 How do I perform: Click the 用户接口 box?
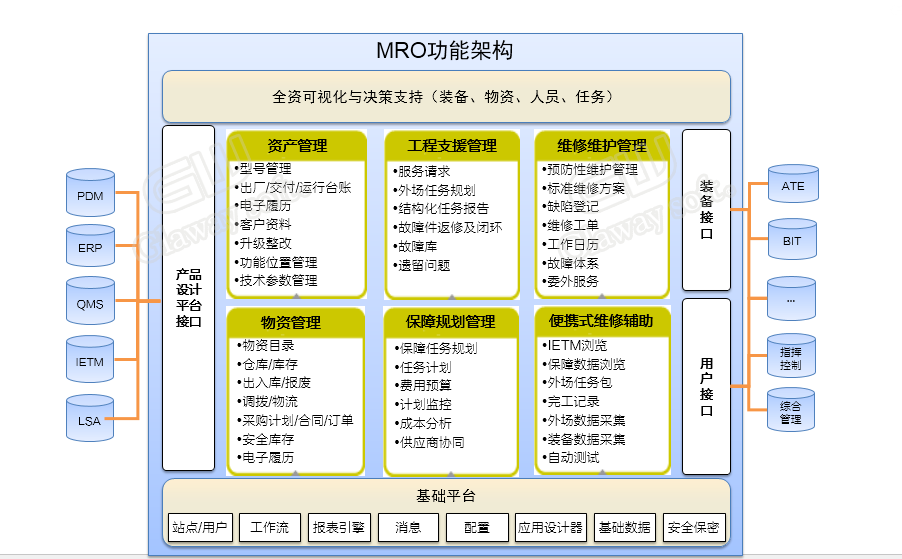pos(706,386)
